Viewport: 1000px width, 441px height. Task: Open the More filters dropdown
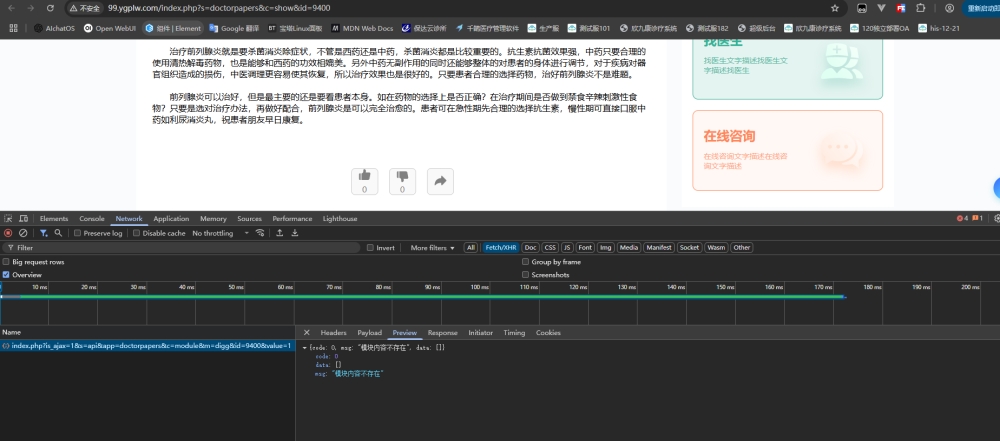432,248
